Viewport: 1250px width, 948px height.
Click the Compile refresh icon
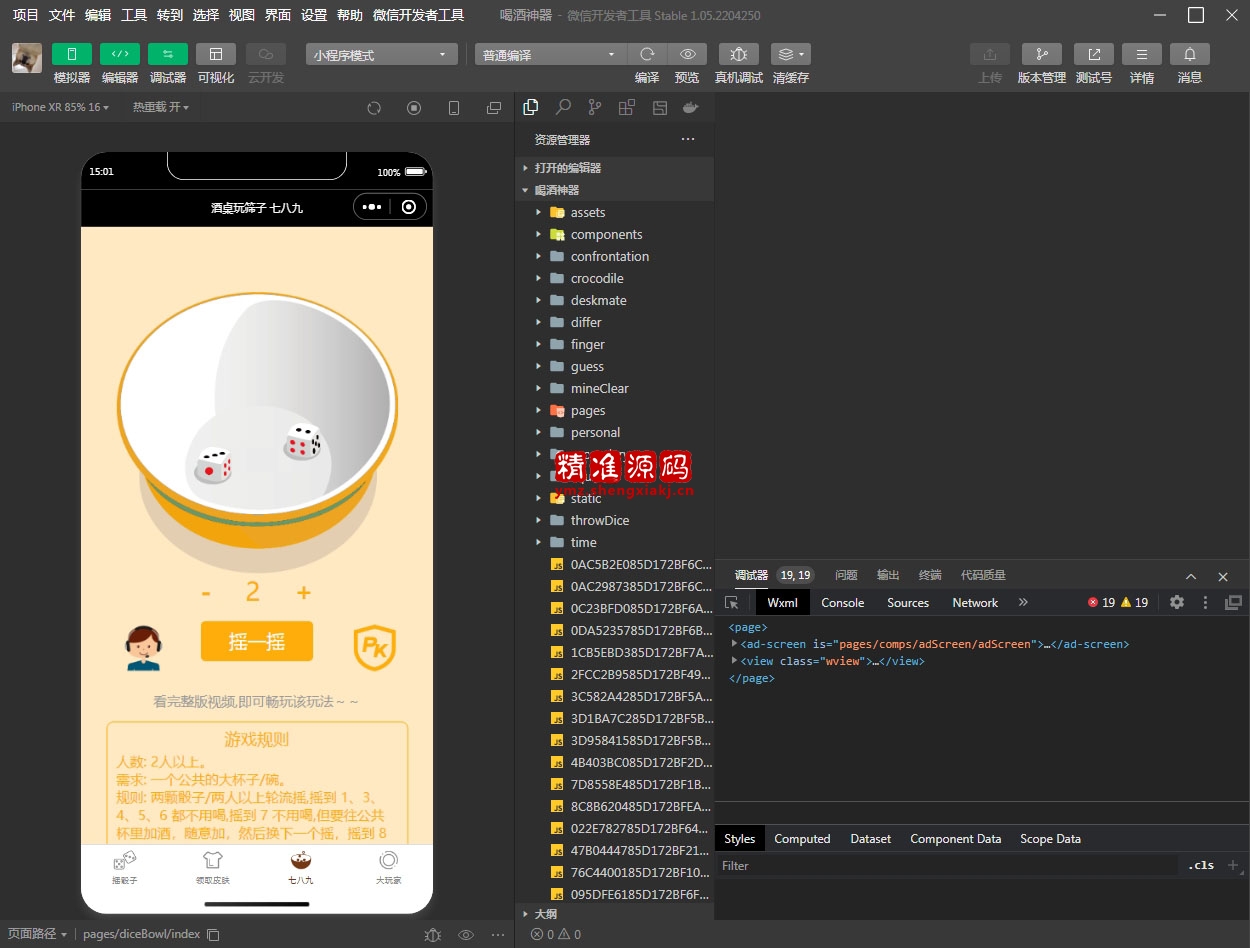(647, 54)
